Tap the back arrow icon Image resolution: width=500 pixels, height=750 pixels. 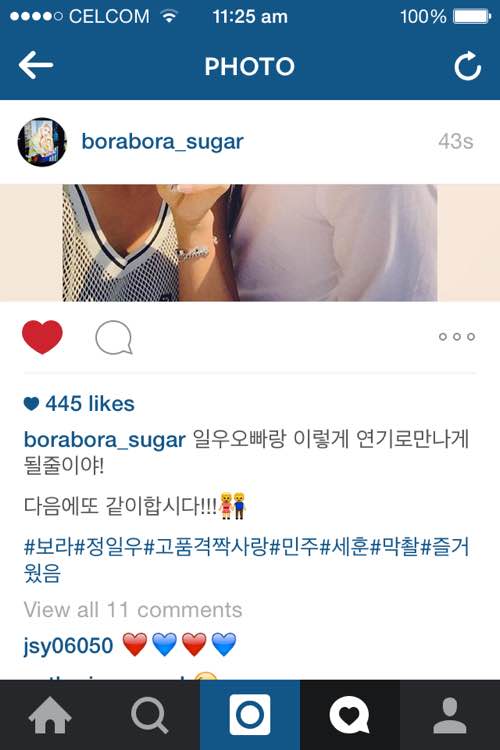pyautogui.click(x=36, y=65)
